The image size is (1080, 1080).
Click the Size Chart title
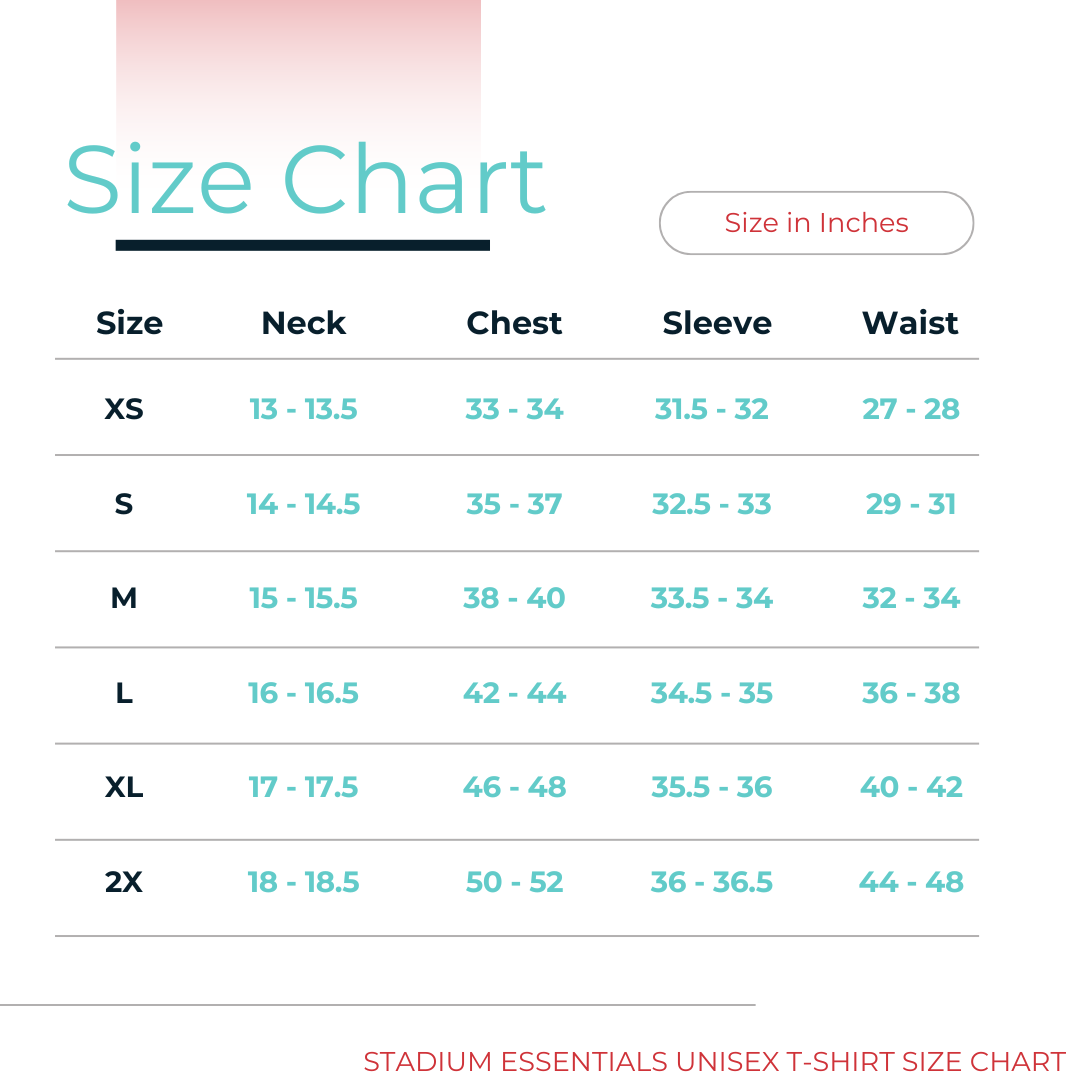305,181
